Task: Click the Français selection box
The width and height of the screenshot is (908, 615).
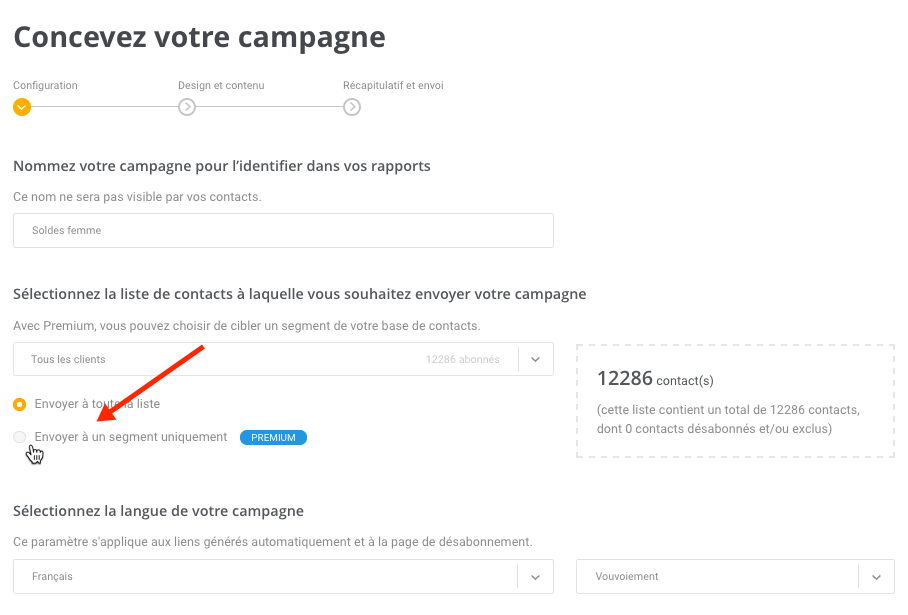Action: pyautogui.click(x=283, y=577)
